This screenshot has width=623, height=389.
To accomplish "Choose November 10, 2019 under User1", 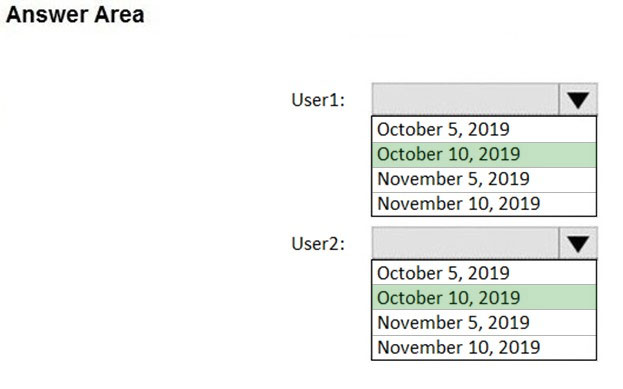I will point(484,204).
